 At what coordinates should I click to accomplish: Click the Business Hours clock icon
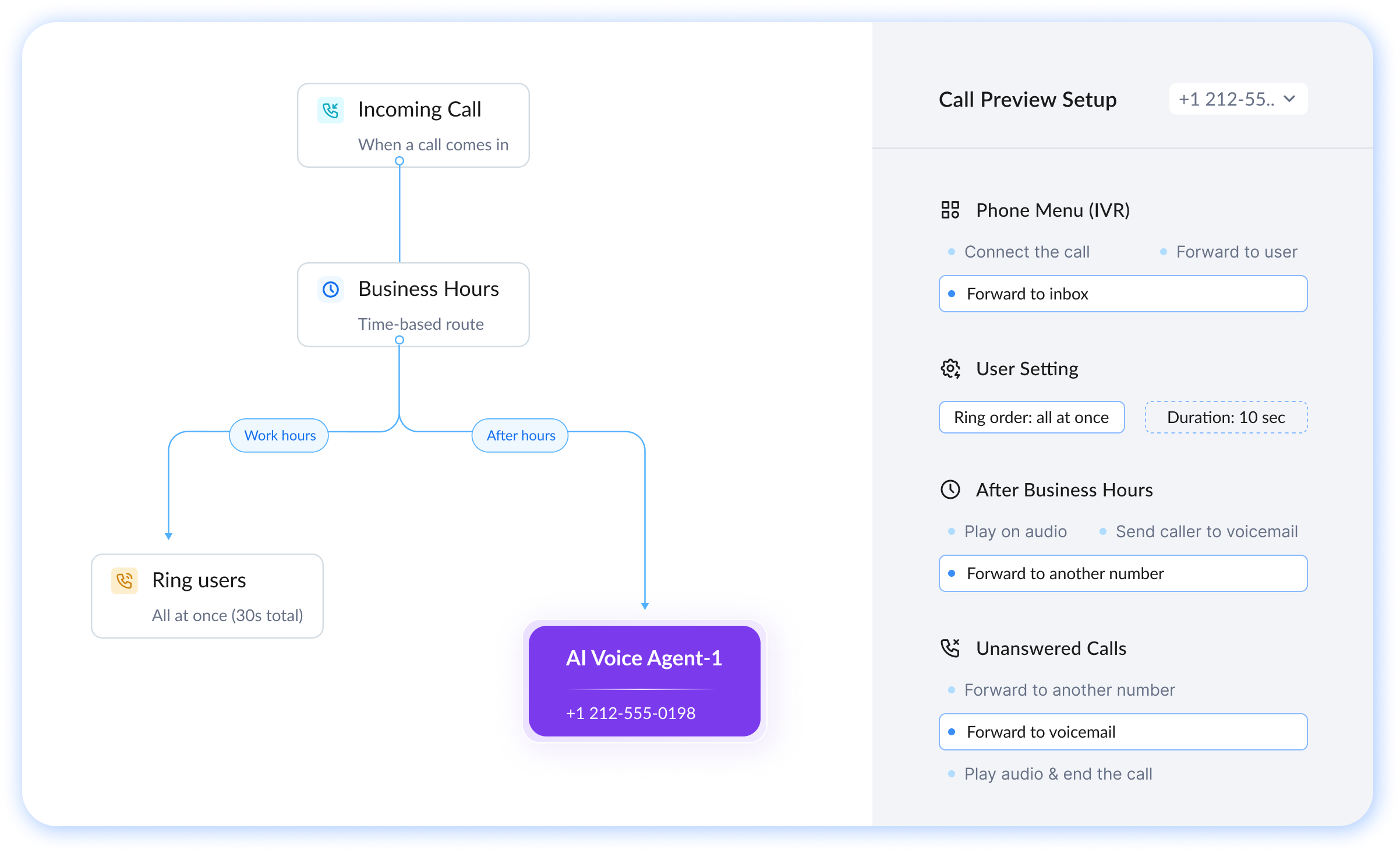pos(330,290)
